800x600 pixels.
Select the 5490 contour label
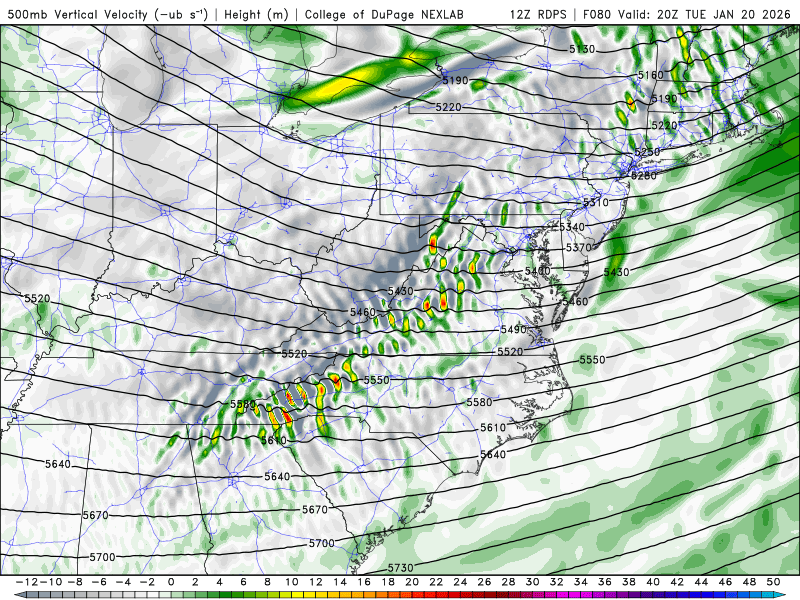pyautogui.click(x=513, y=330)
